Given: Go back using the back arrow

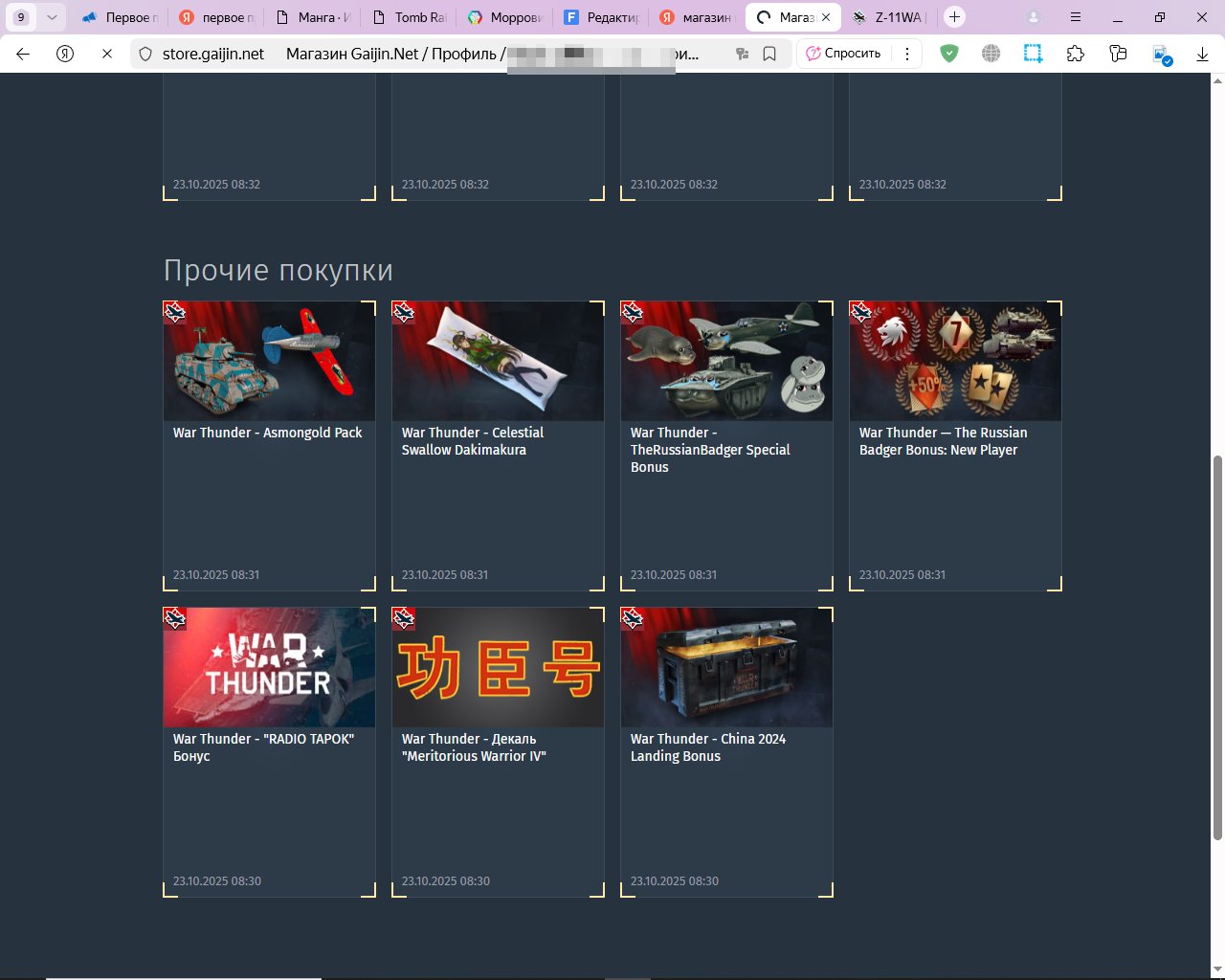Looking at the screenshot, I should point(23,54).
